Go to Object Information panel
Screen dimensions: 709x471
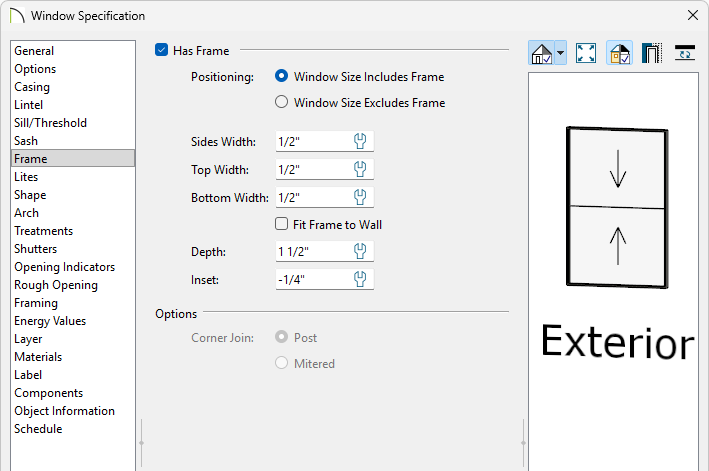click(x=73, y=411)
